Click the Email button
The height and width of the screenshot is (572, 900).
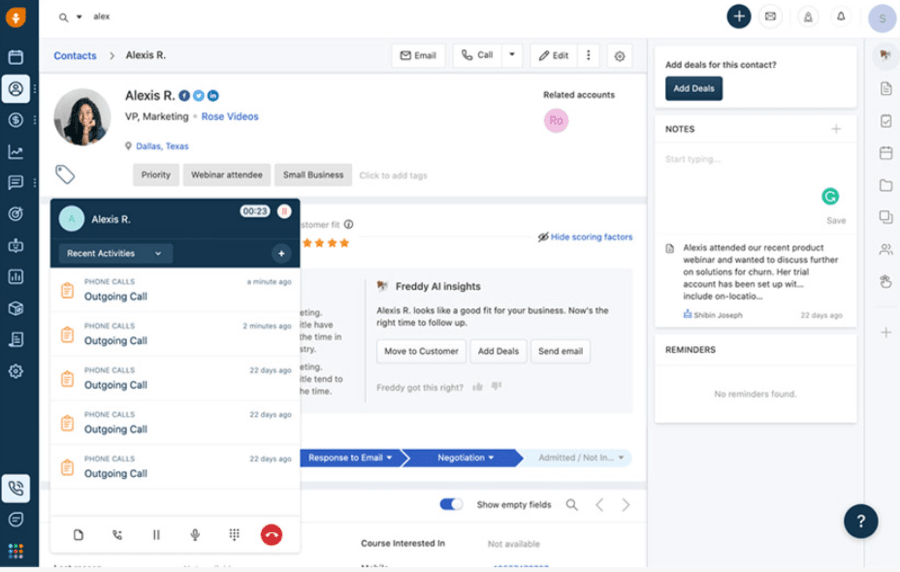click(x=418, y=56)
